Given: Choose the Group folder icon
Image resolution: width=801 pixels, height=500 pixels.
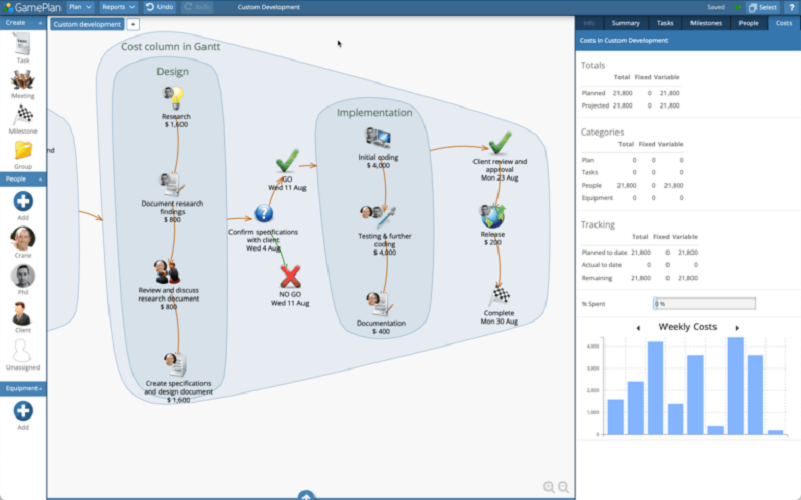Looking at the screenshot, I should coord(23,150).
